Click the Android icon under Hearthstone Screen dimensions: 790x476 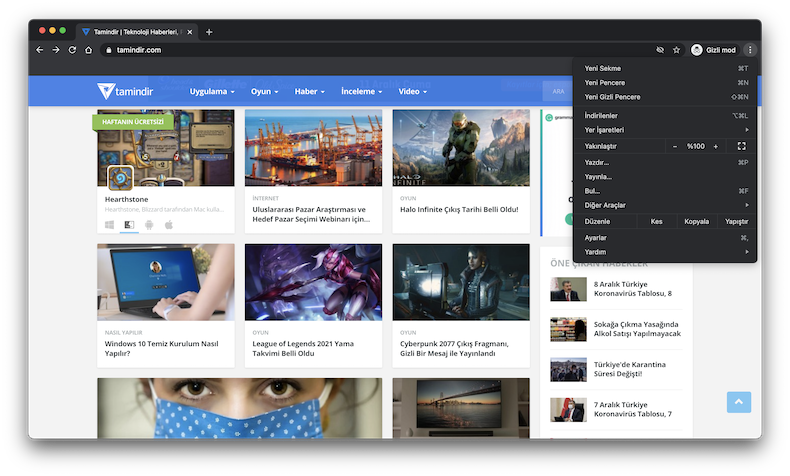(x=149, y=225)
